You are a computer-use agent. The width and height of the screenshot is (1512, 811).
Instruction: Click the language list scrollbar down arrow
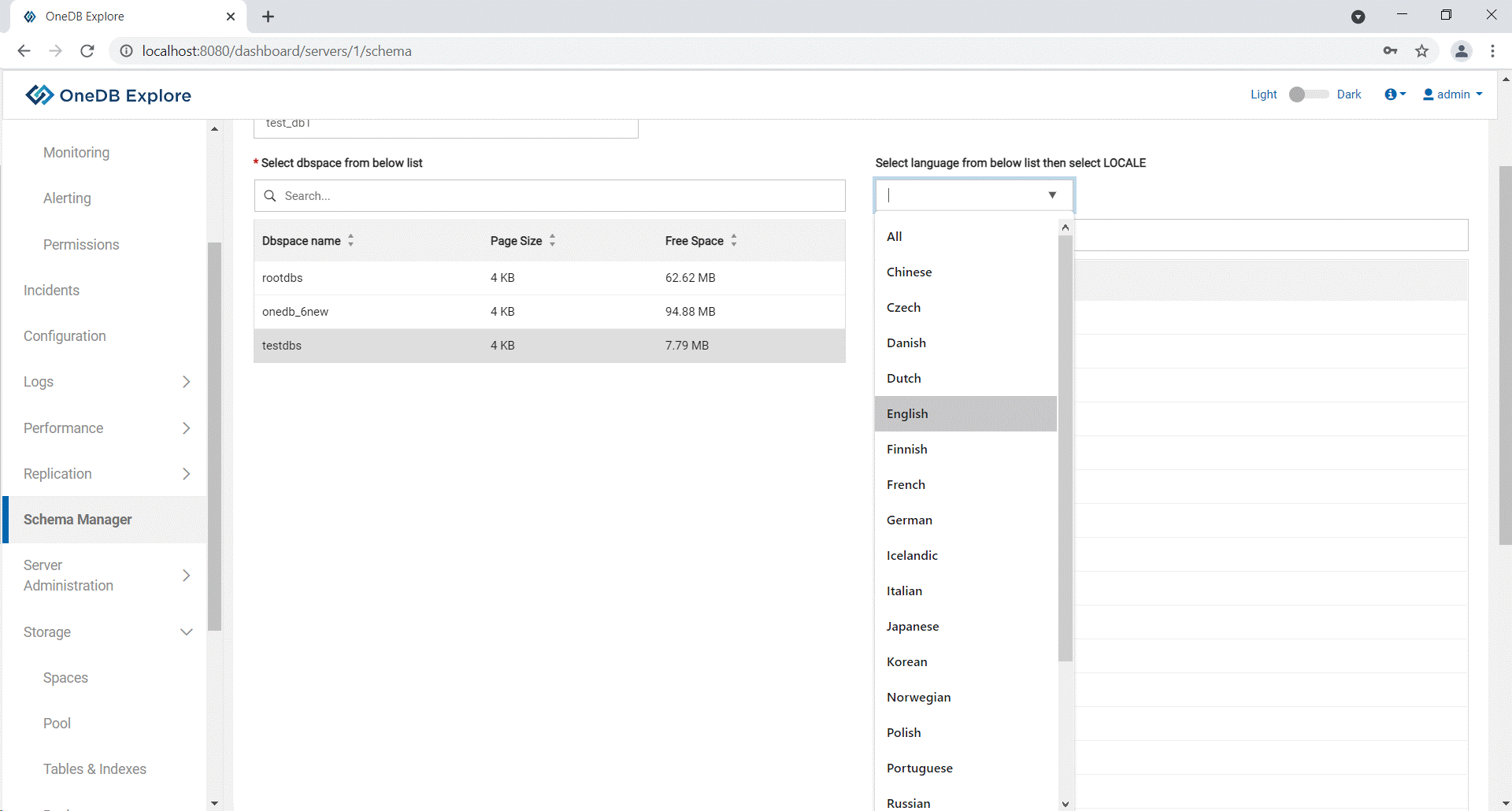1065,804
